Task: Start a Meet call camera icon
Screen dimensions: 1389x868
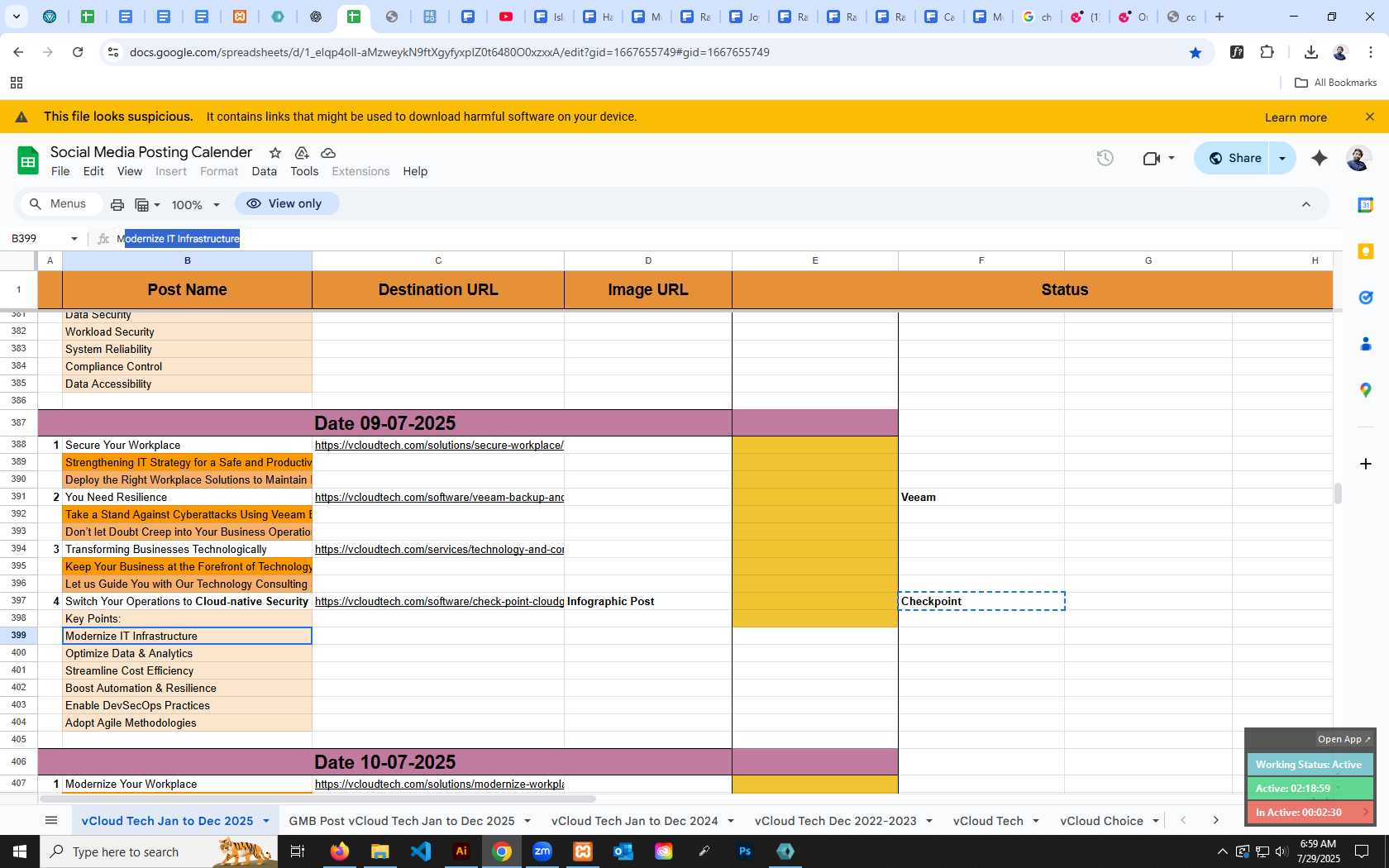Action: click(1151, 158)
